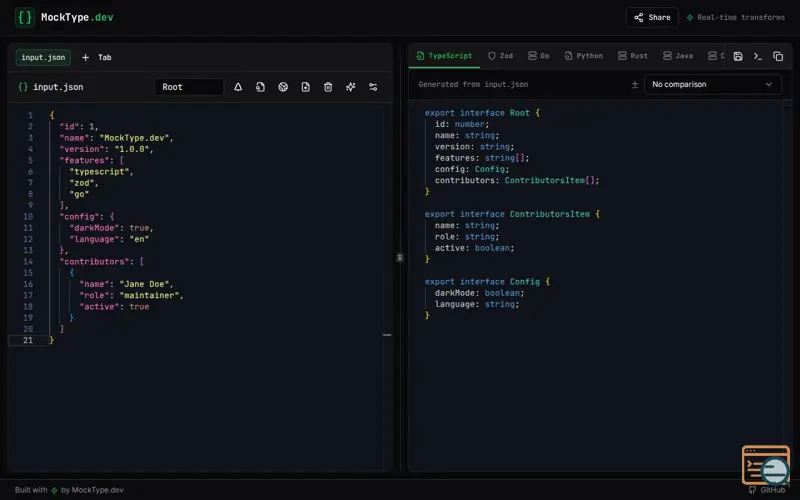Switch to the Go output tab
The height and width of the screenshot is (500, 800).
(539, 56)
